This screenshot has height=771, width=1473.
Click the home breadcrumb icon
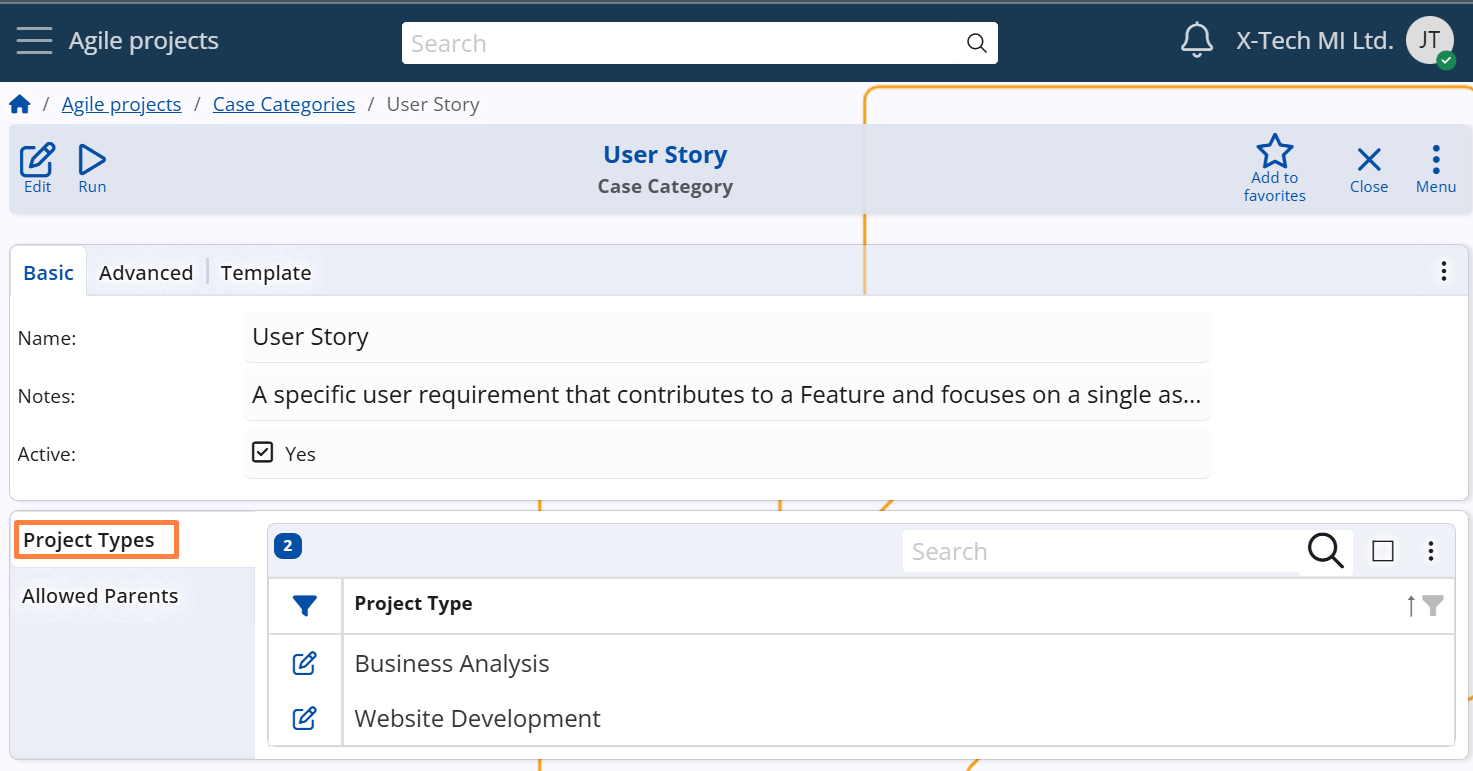(x=20, y=104)
